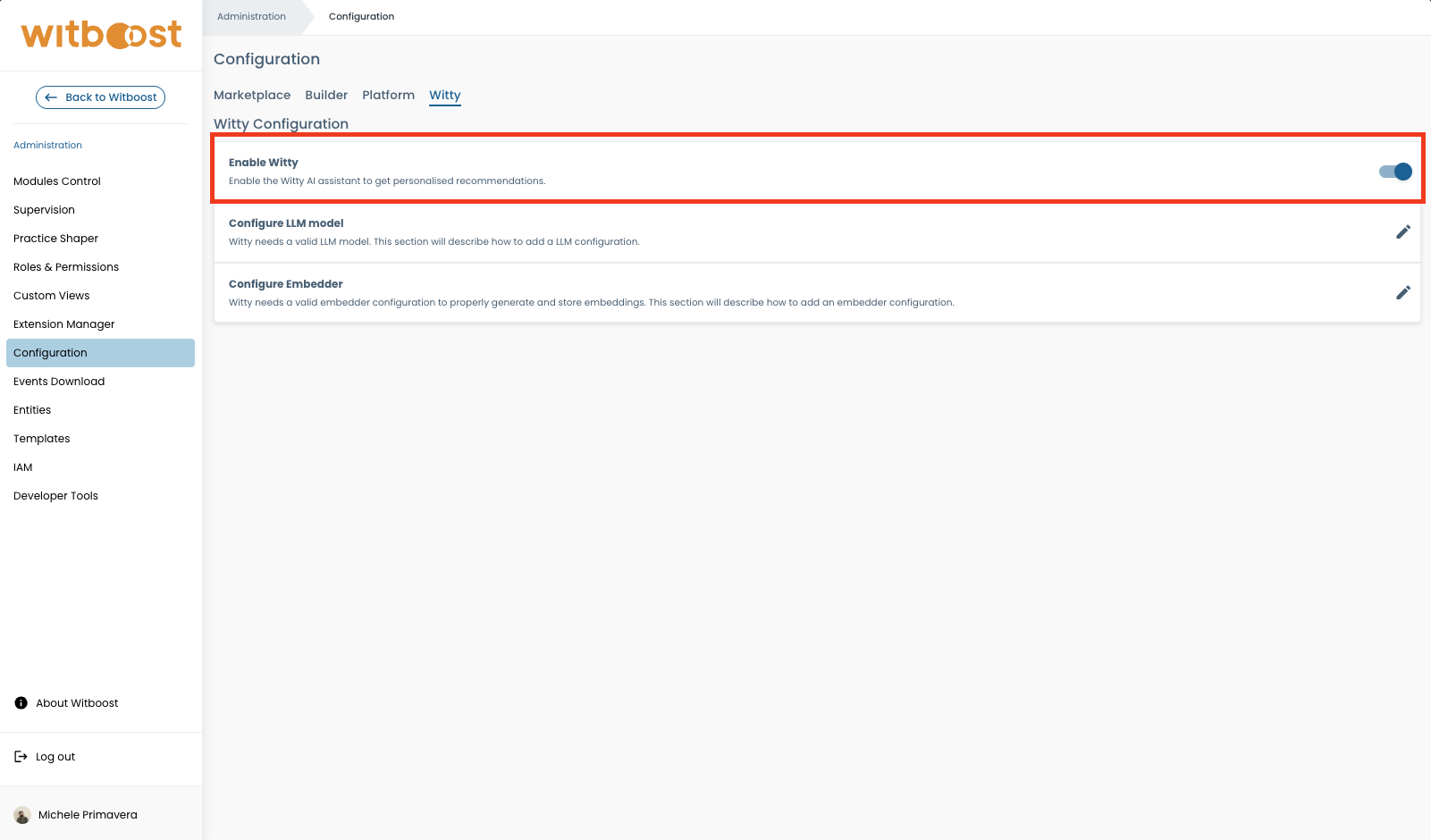Click the Back to Witboost button
Screen dimensions: 1431x840
coord(100,97)
